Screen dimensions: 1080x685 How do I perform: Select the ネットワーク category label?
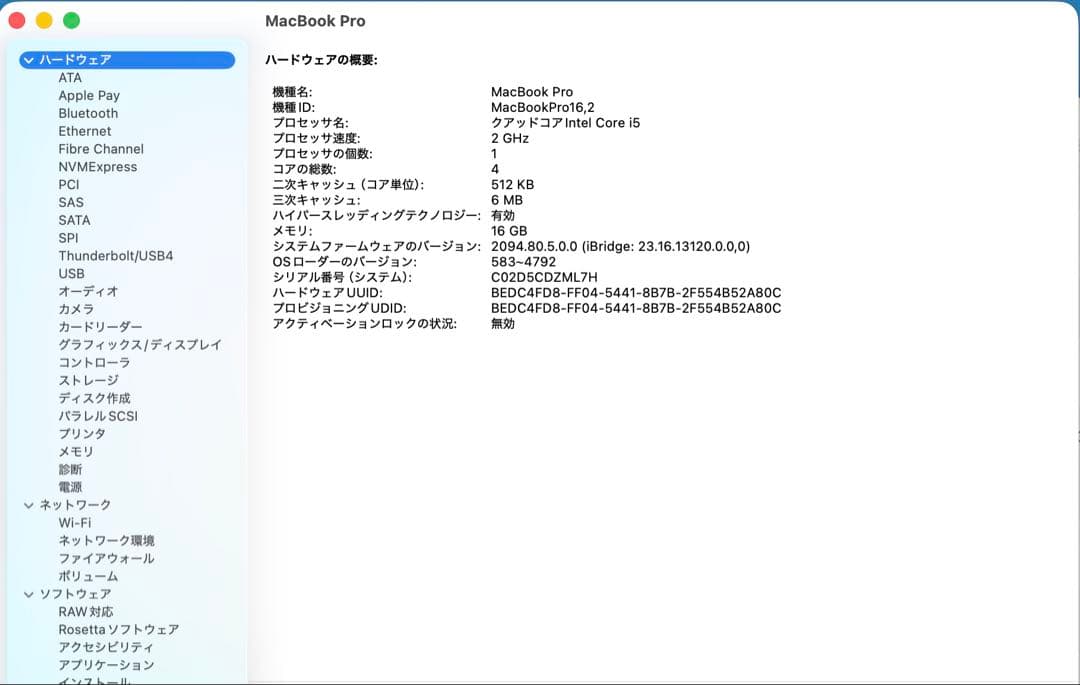[x=75, y=505]
